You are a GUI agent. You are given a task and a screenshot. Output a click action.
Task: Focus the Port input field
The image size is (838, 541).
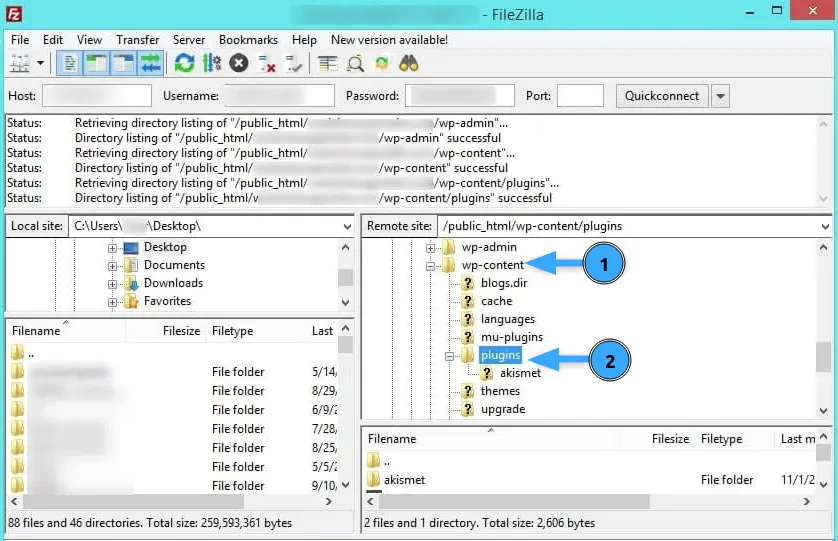580,96
